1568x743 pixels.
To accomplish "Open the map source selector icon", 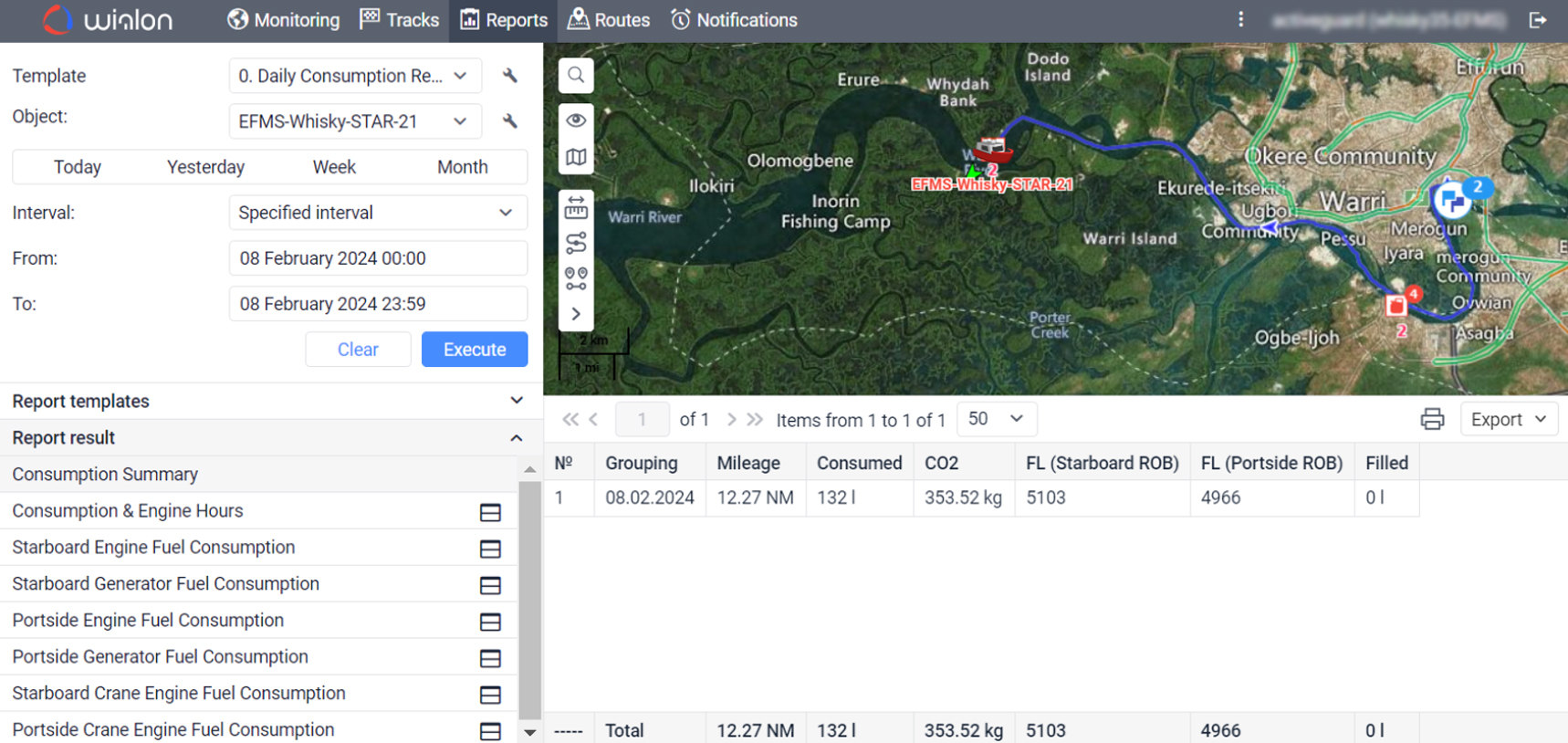I will (576, 157).
